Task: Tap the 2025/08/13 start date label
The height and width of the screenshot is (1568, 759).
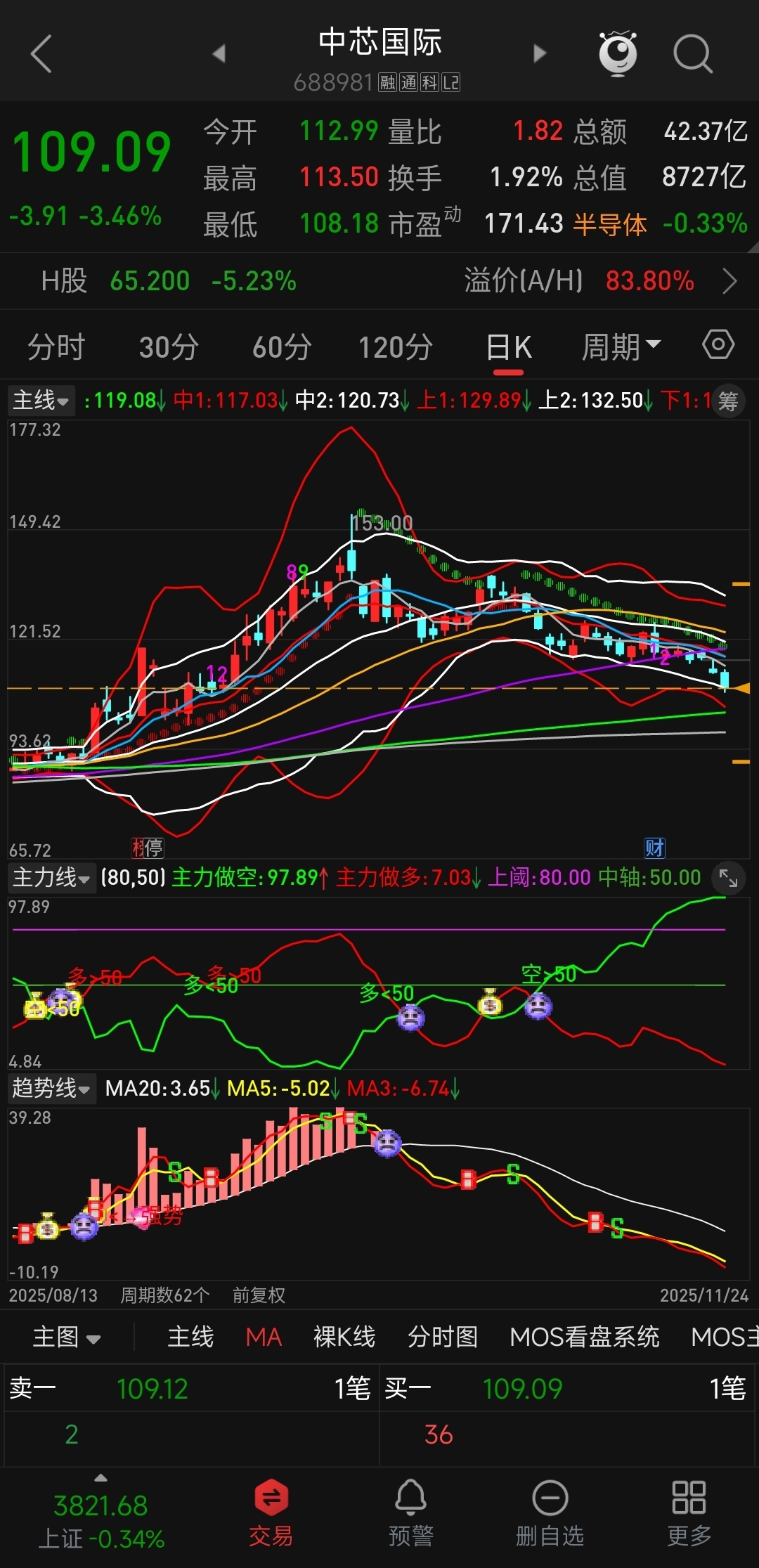Action: pyautogui.click(x=53, y=1295)
